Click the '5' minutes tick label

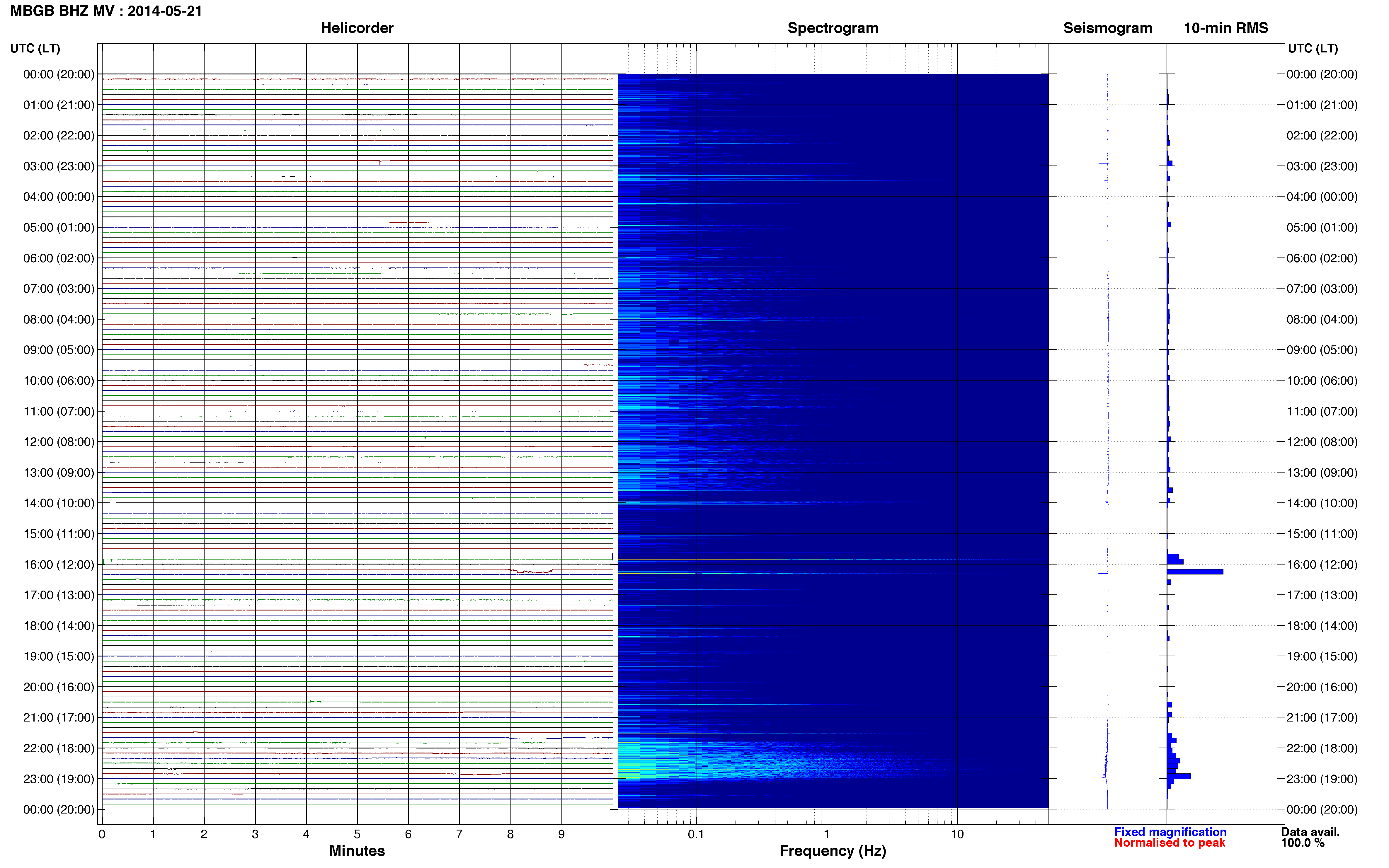[357, 834]
